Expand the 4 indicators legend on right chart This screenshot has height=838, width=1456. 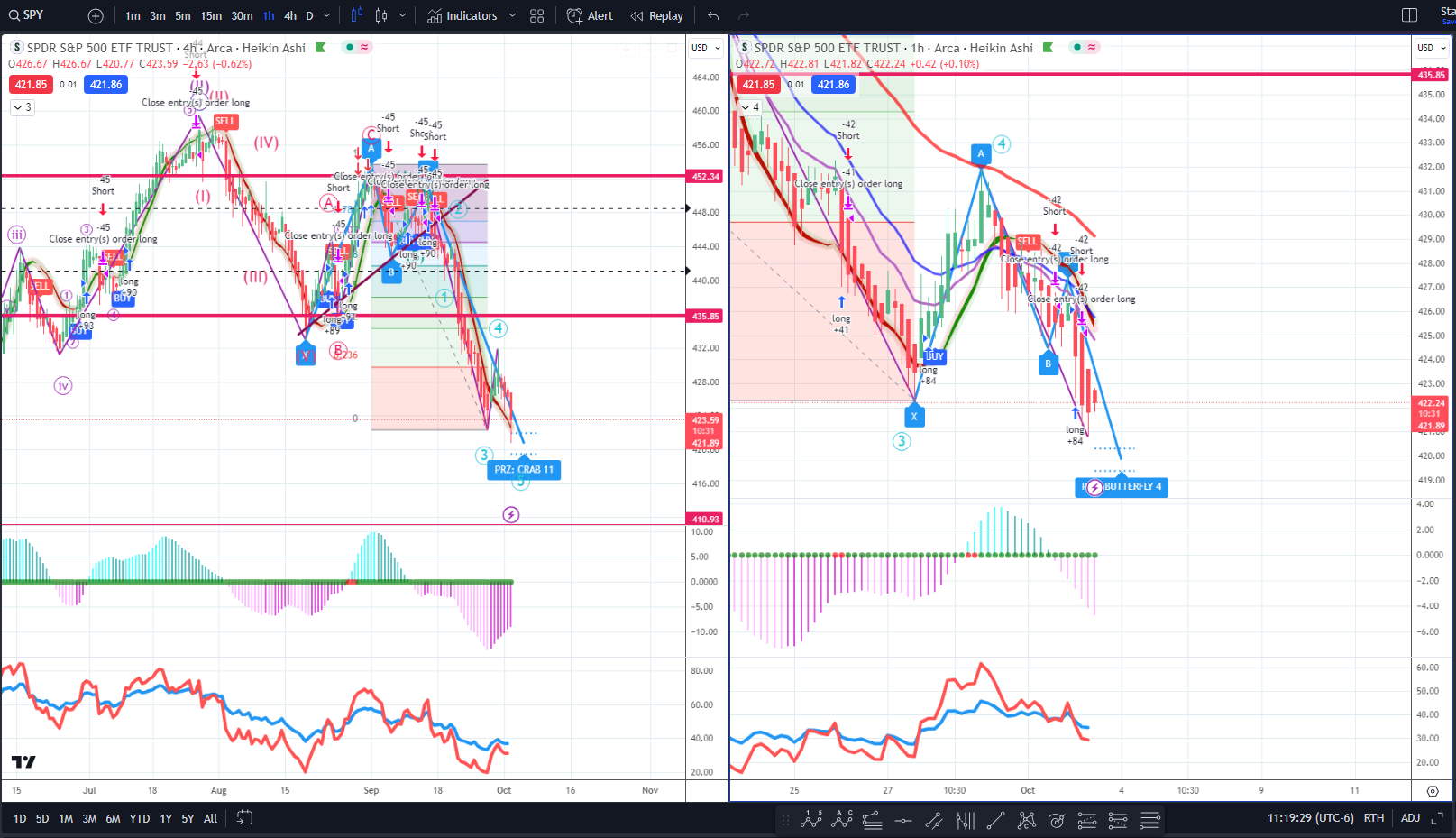(750, 107)
